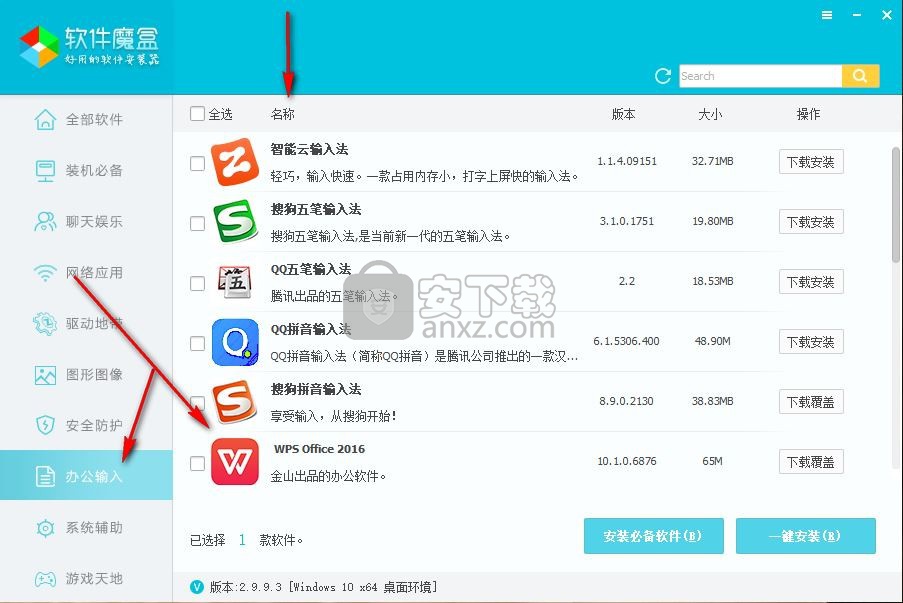Click the 搜狗五笔输入法 green S icon
The width and height of the screenshot is (903, 603).
click(234, 222)
